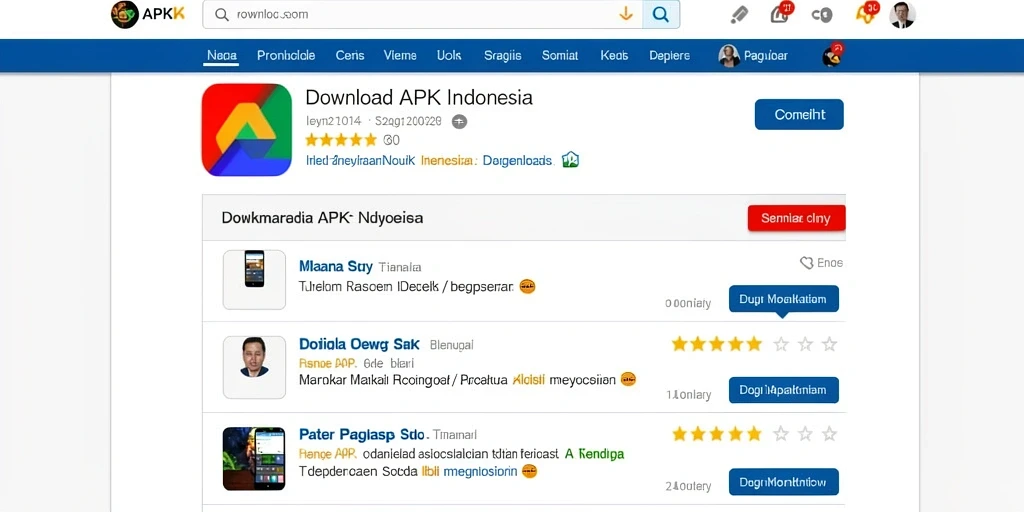Viewport: 1024px width, 512px height.
Task: Click the gray round icon after S2ag120028
Action: [x=460, y=121]
